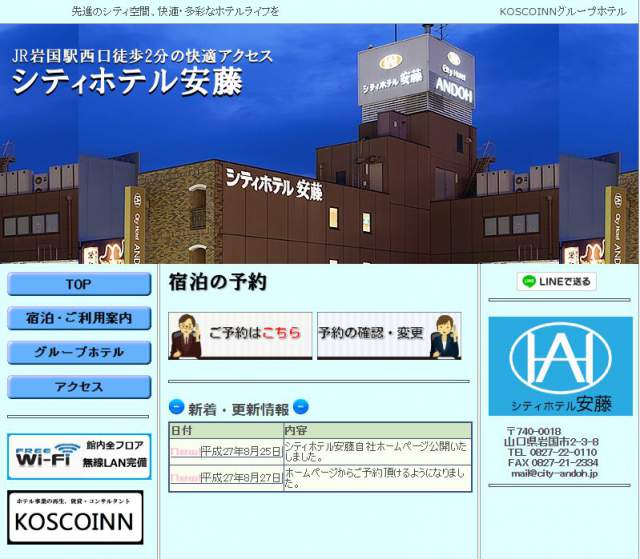Viewport: 640px width, 559px height.
Task: Click the mail@city-andoh.jp email address
Action: (x=554, y=474)
